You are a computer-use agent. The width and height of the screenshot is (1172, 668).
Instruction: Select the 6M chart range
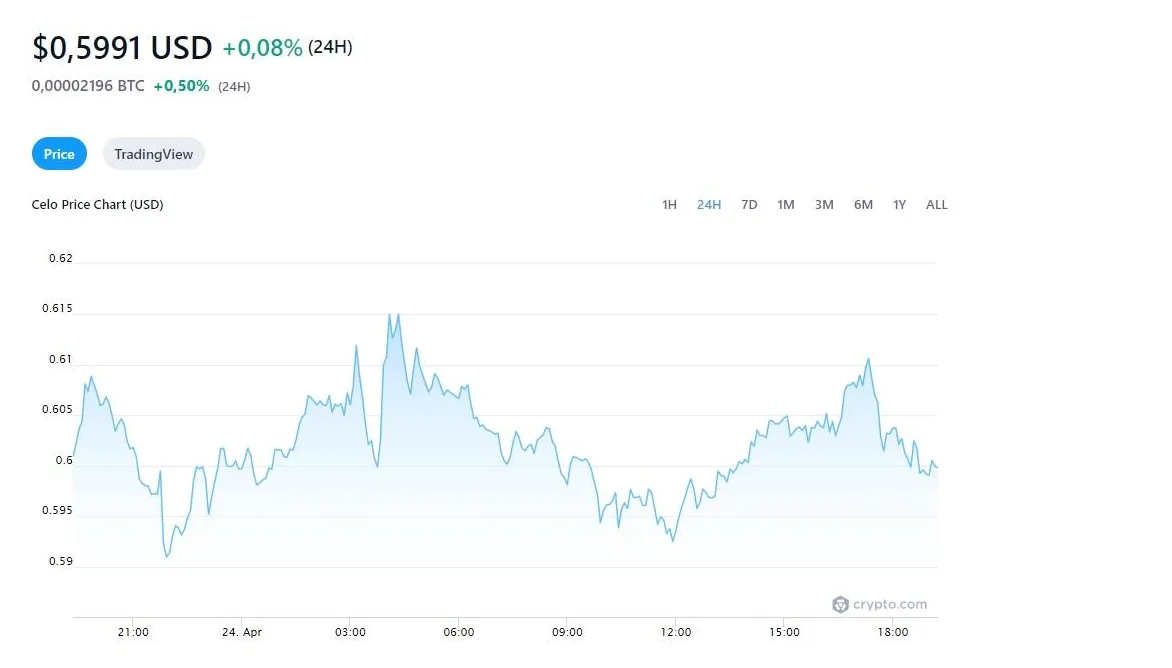pos(862,204)
